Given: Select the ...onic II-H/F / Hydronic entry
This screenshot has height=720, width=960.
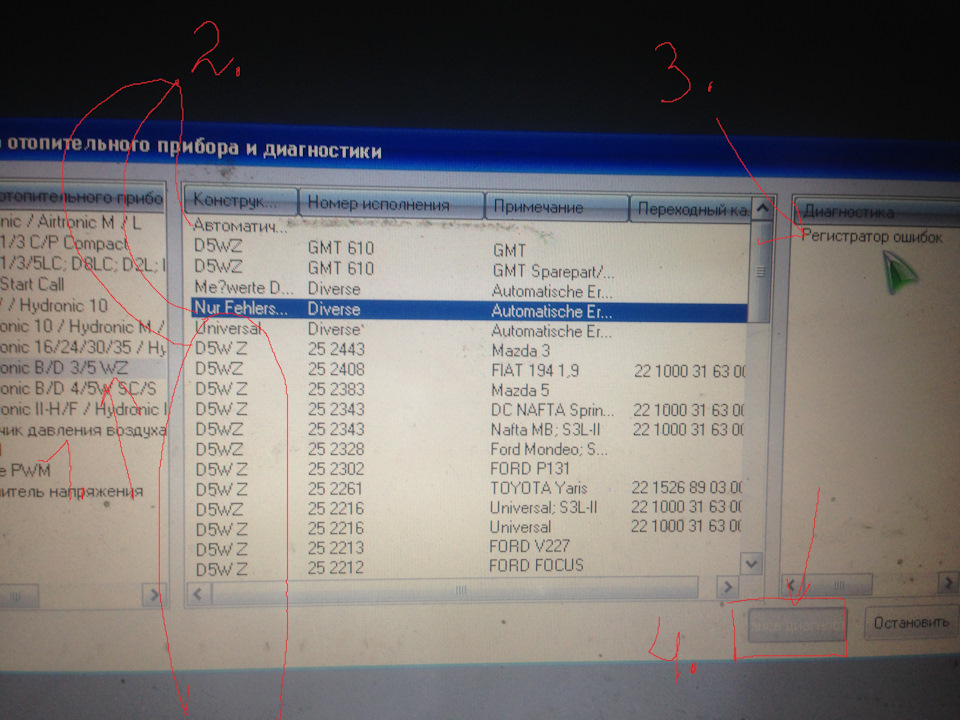Looking at the screenshot, I should [x=83, y=409].
